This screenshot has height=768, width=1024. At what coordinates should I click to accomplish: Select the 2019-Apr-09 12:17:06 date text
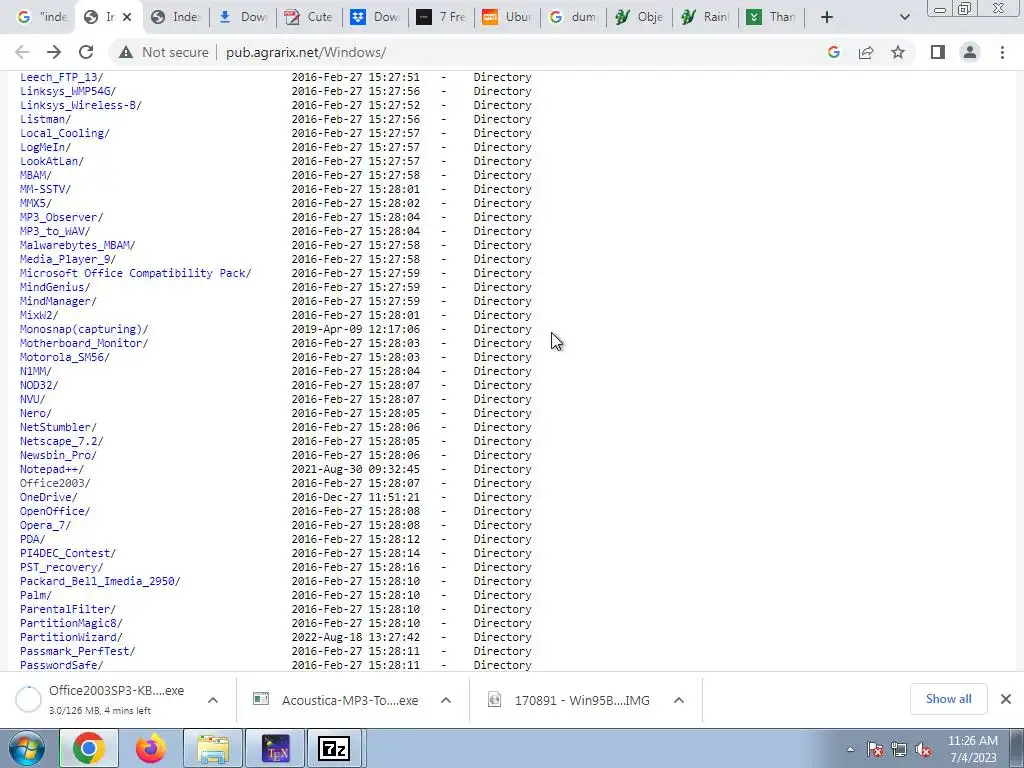[355, 329]
